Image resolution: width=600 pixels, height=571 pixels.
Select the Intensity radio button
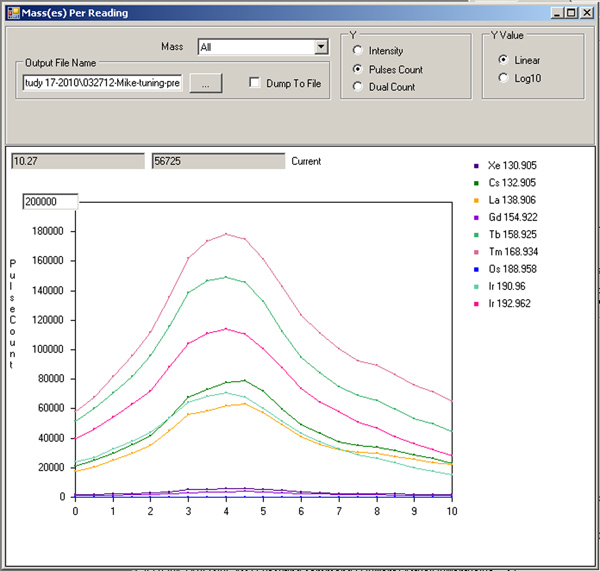(357, 51)
